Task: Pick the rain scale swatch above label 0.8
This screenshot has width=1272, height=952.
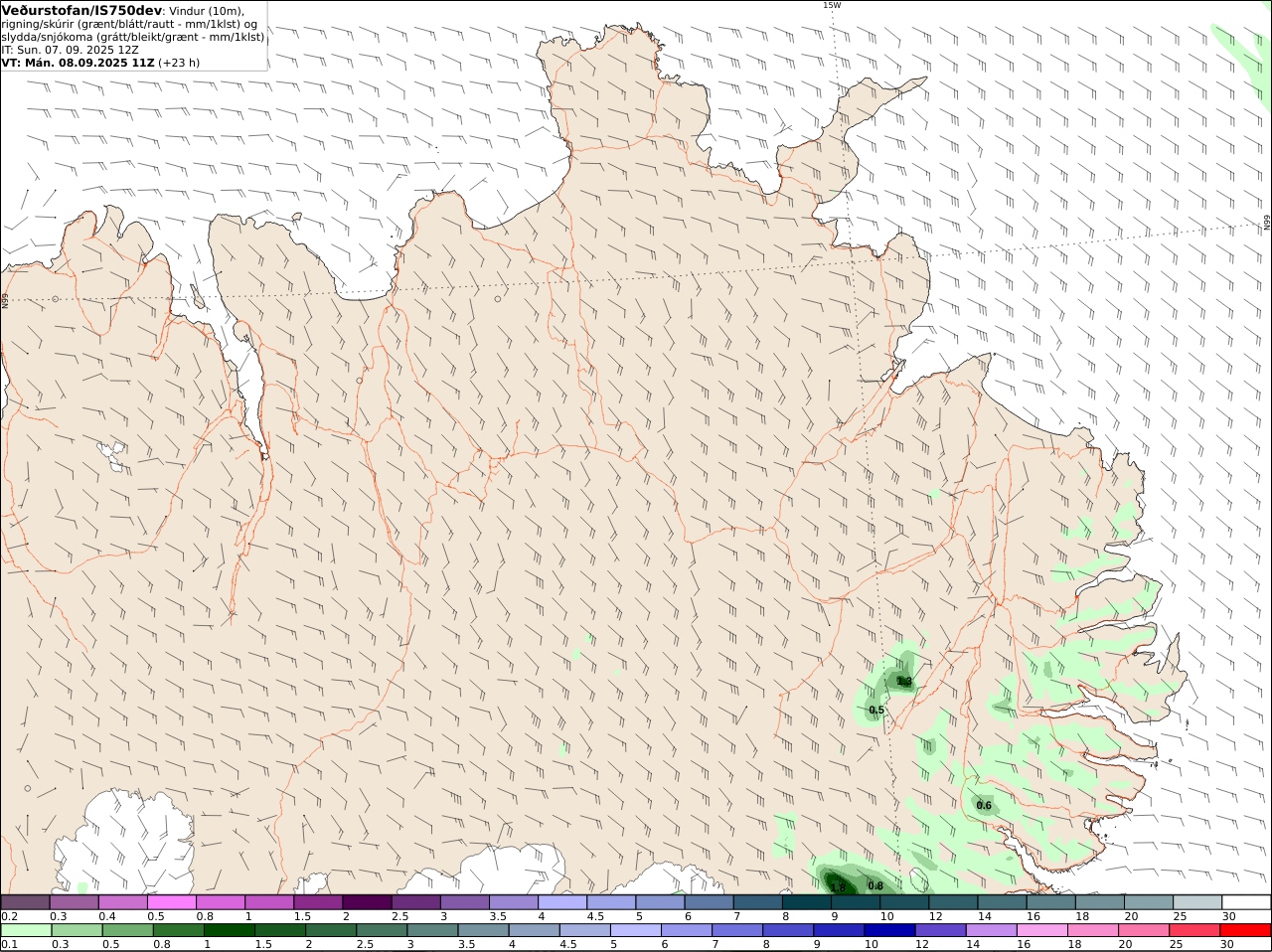Action: tap(178, 930)
